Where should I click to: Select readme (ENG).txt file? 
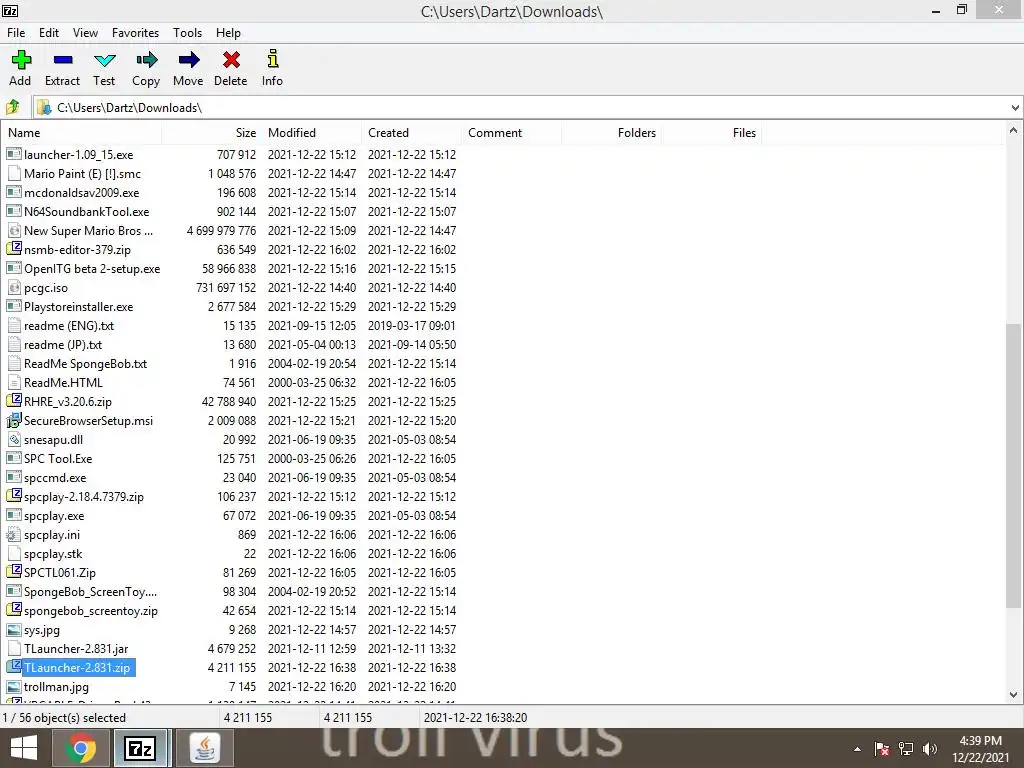click(x=69, y=325)
